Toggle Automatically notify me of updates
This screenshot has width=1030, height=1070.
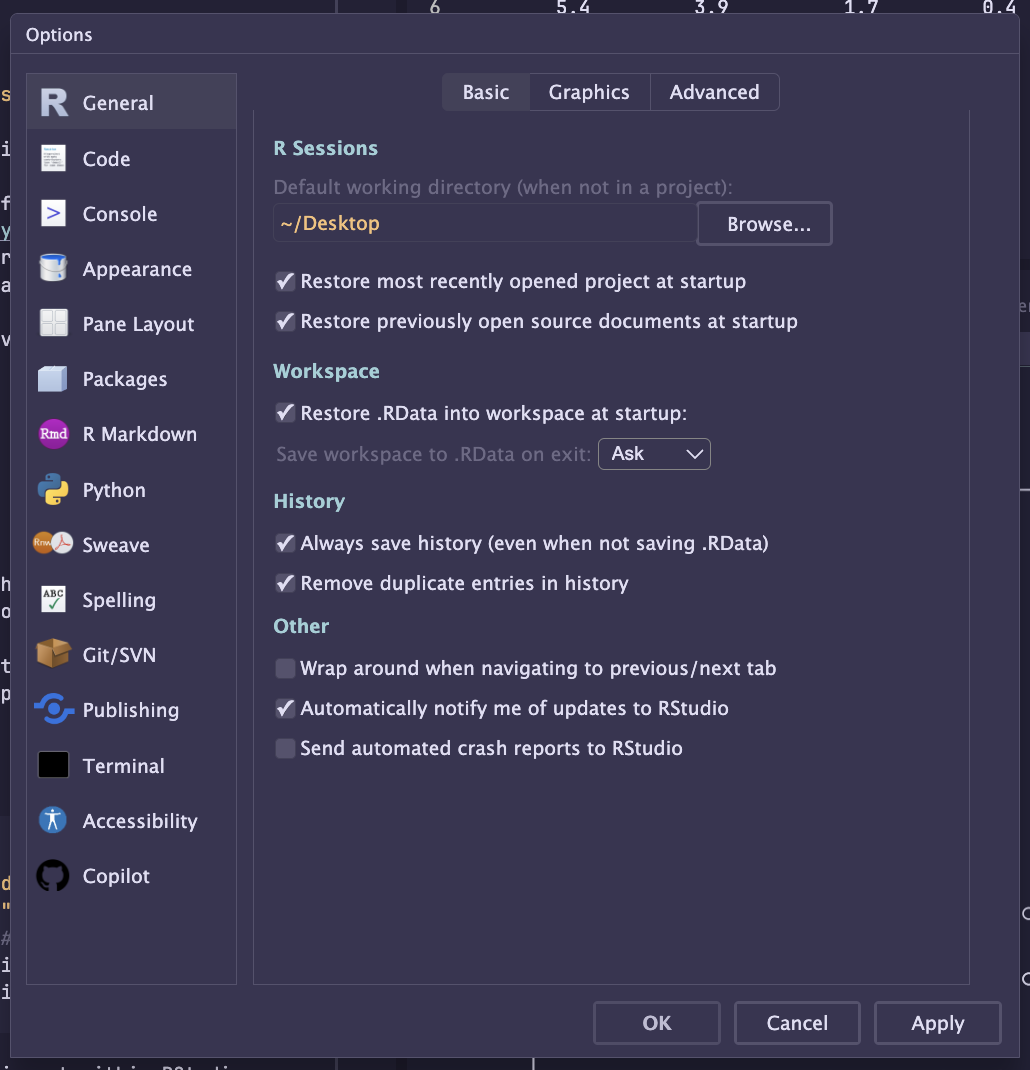285,708
